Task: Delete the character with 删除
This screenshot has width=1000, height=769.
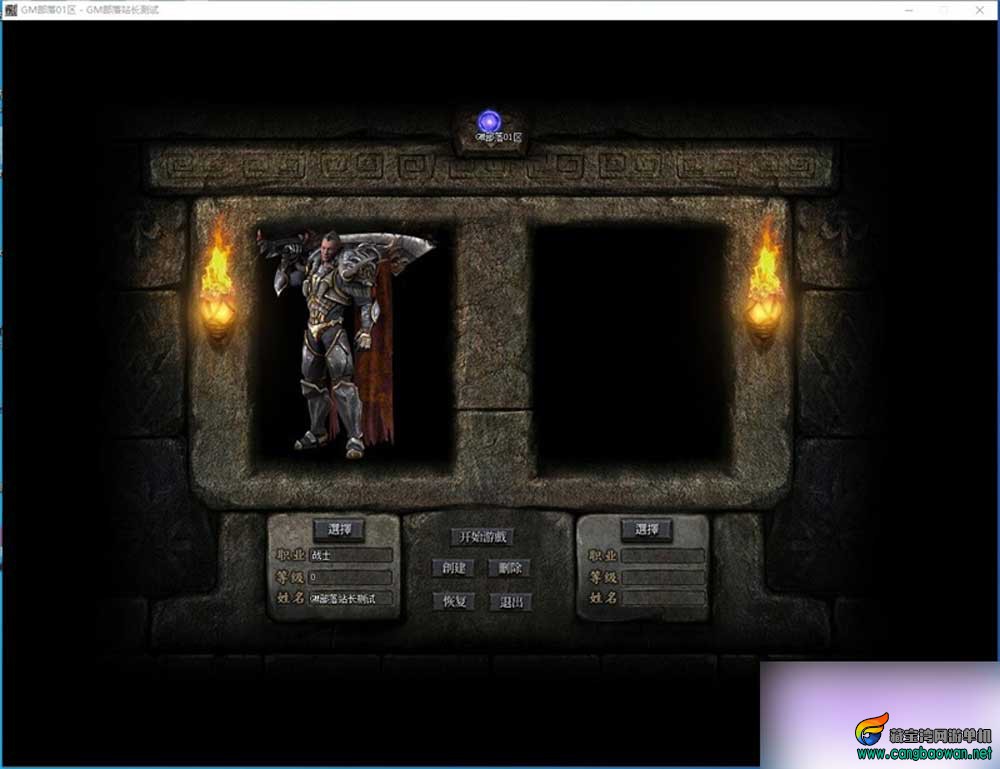Action: (510, 568)
